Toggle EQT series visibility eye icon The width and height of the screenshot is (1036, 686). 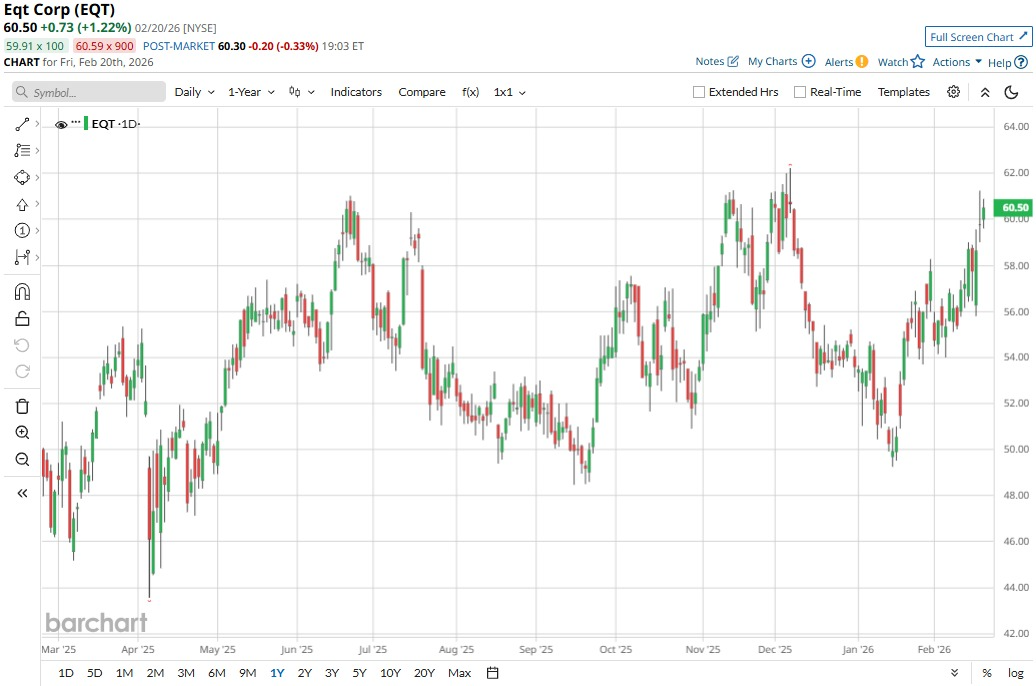[x=61, y=124]
